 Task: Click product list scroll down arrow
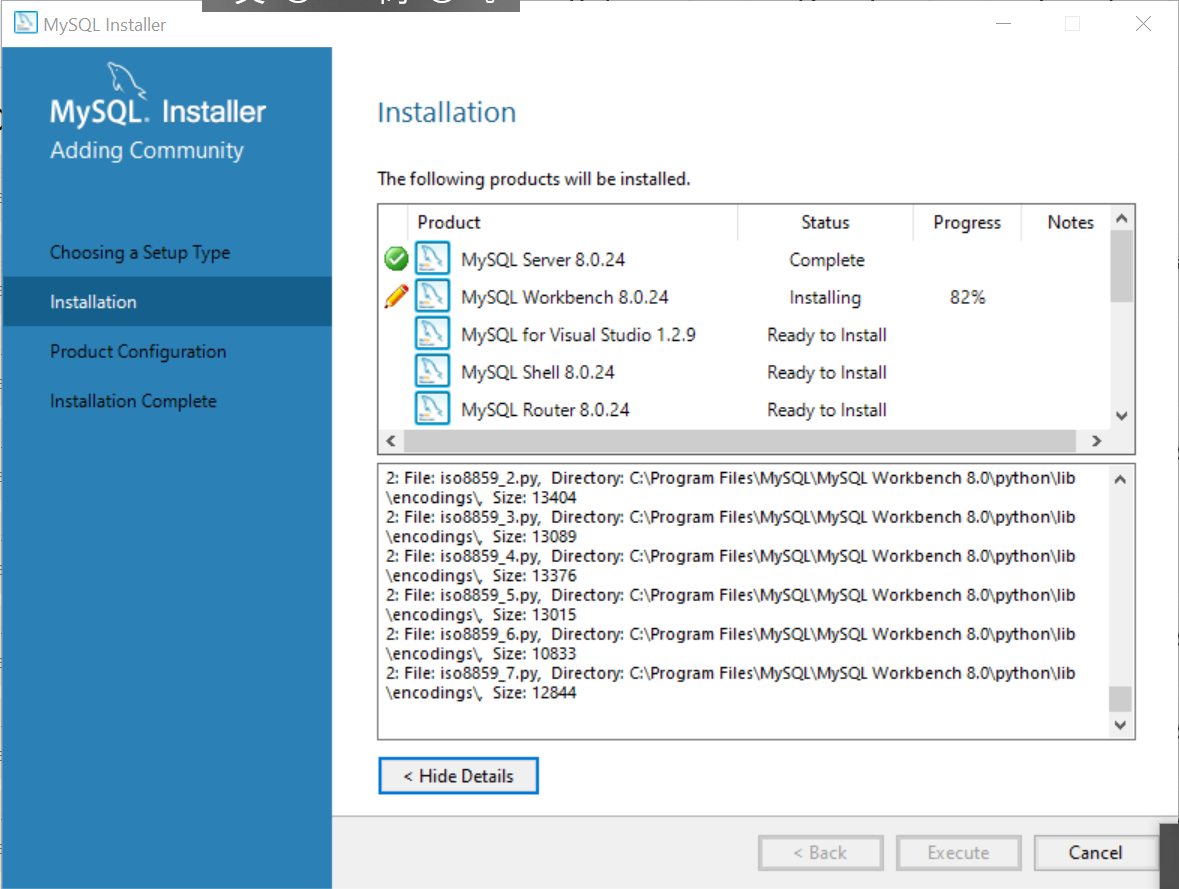coord(1121,416)
